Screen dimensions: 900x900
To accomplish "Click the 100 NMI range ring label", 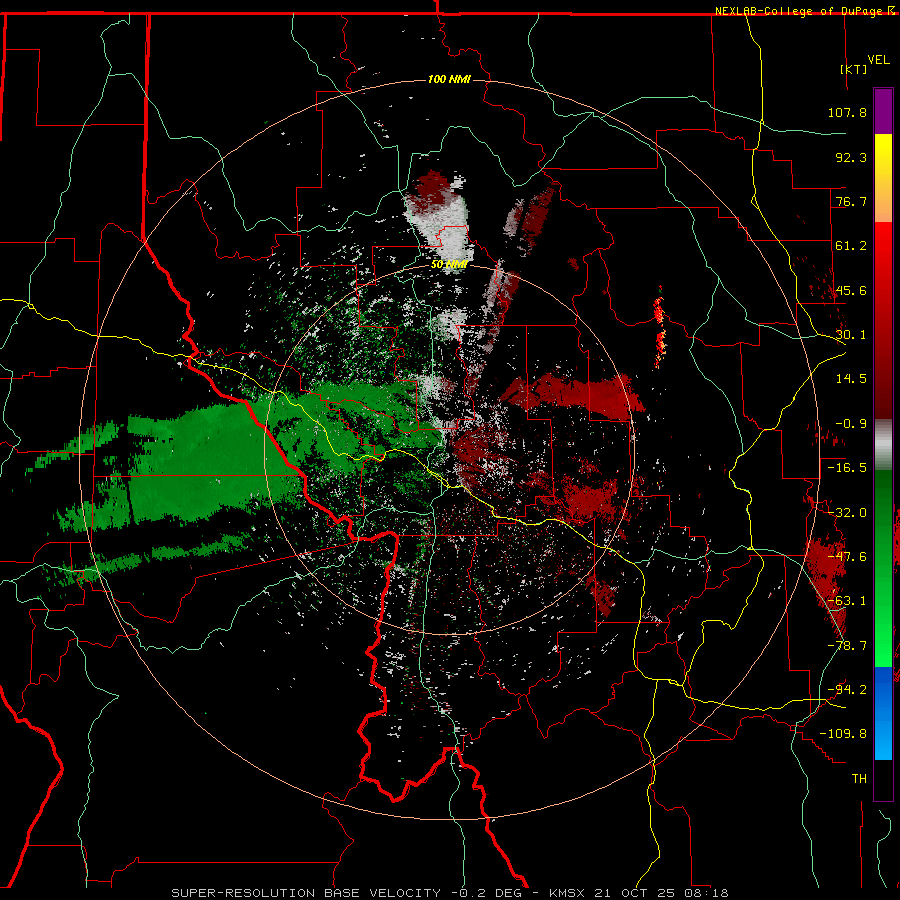I will tap(449, 79).
